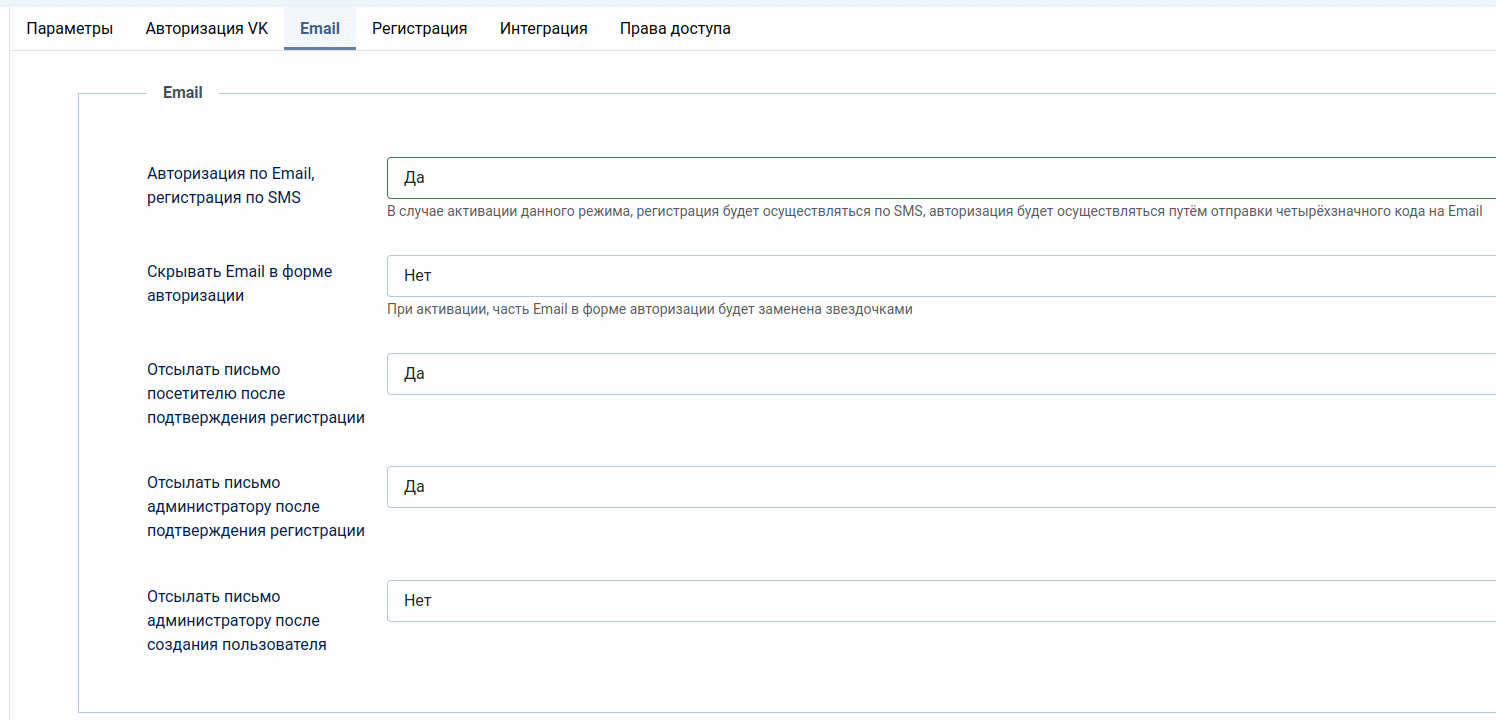Open the Скрывать Email в форме авторизации dropdown
Viewport: 1496px width, 720px height.
941,276
